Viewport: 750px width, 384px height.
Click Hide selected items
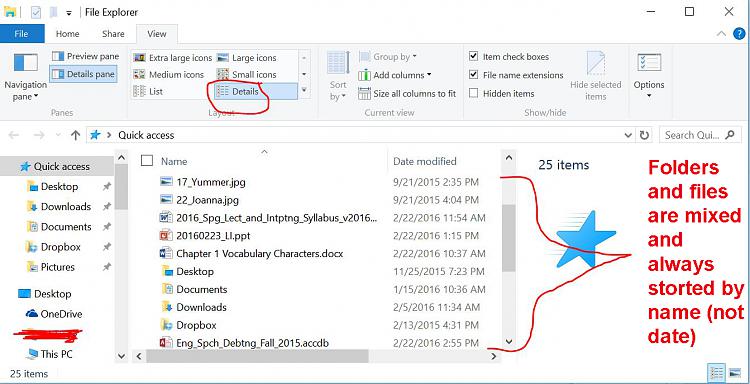pos(596,77)
